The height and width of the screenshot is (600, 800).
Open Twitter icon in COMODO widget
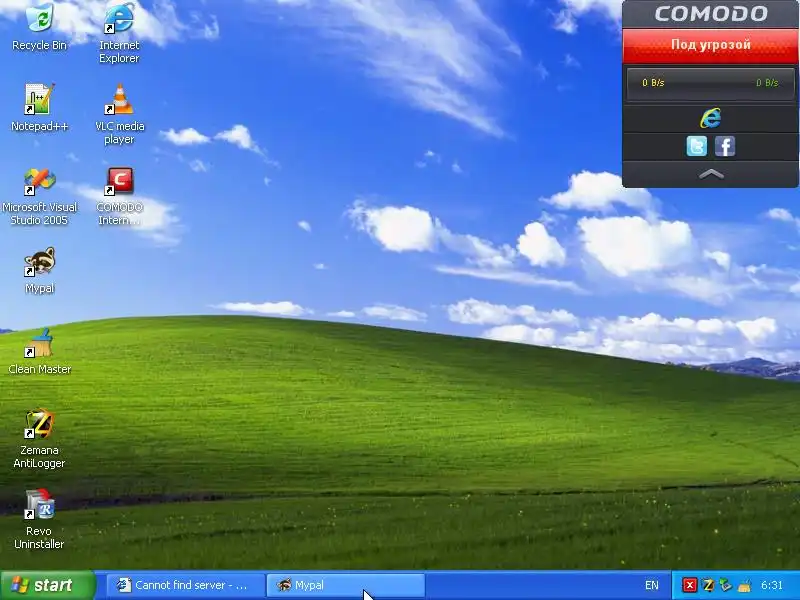[696, 146]
